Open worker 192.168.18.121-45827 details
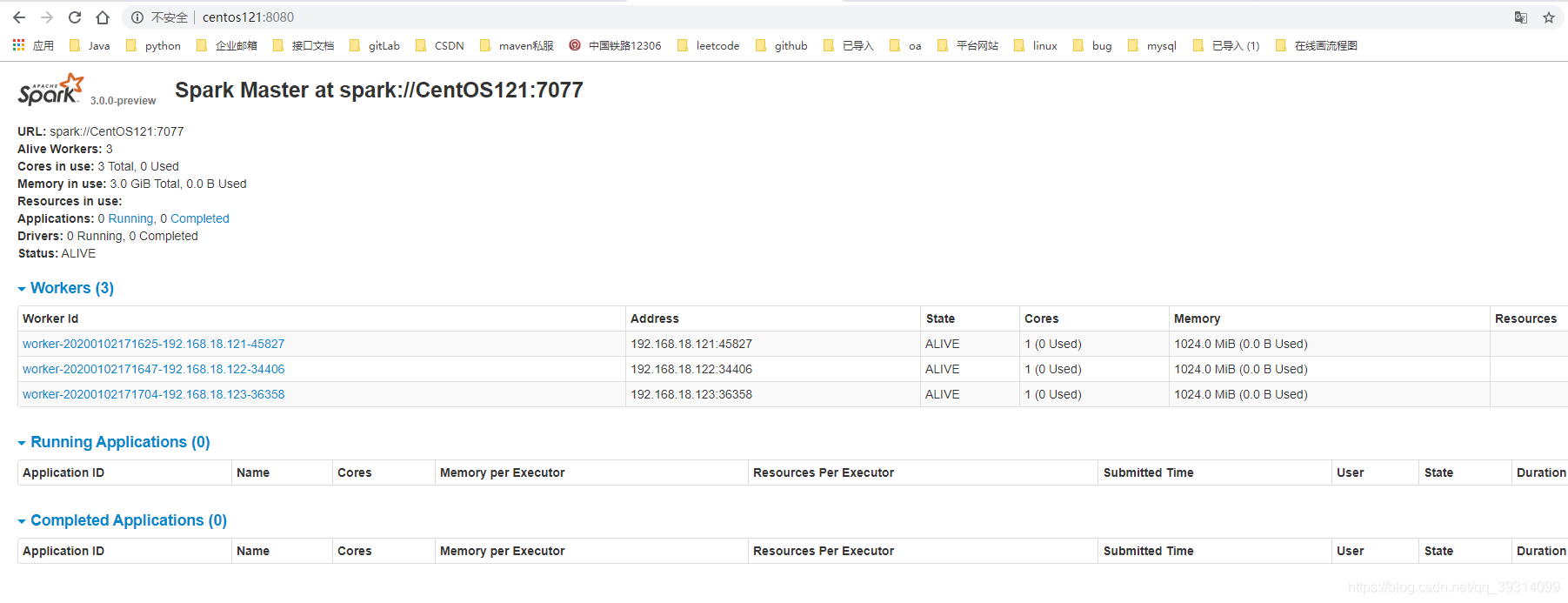The width and height of the screenshot is (1568, 603). click(x=154, y=344)
